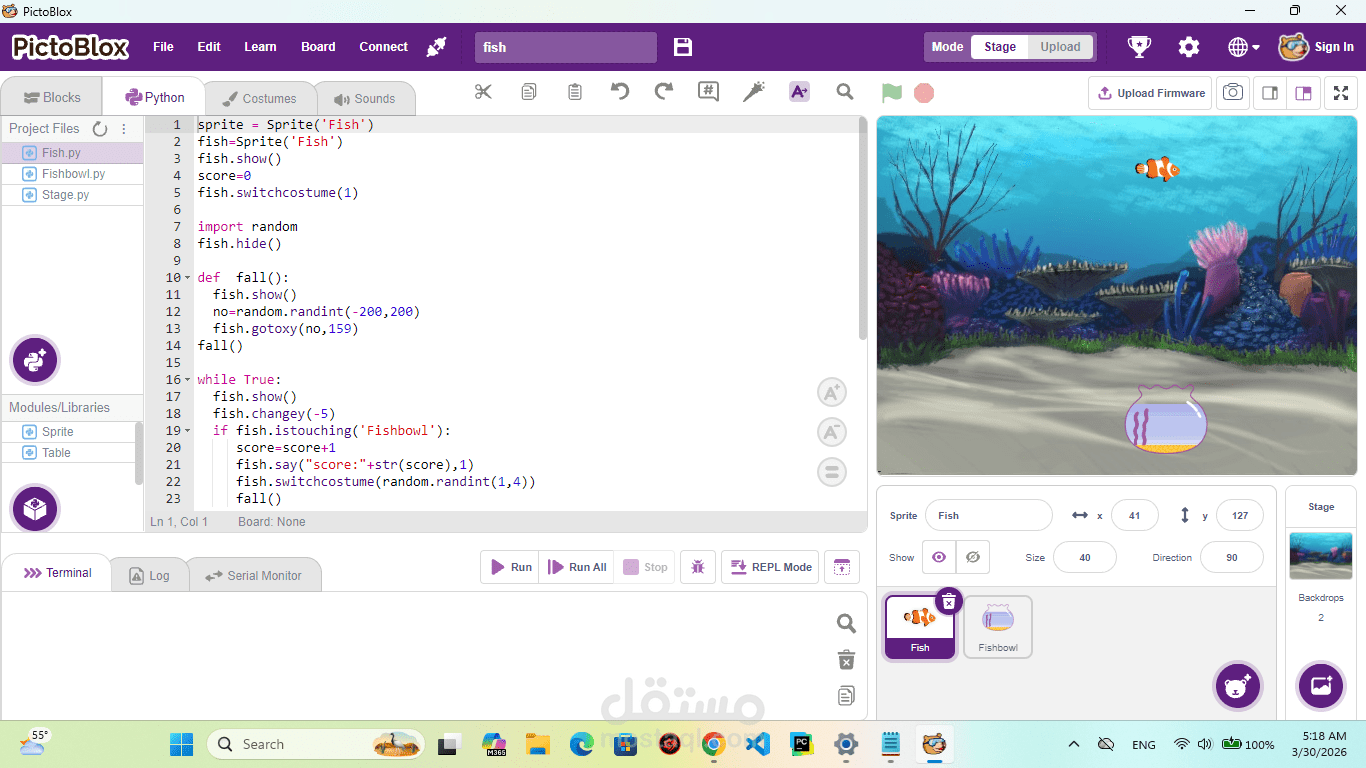This screenshot has width=1366, height=768.
Task: Open the Log tab
Action: tap(149, 575)
